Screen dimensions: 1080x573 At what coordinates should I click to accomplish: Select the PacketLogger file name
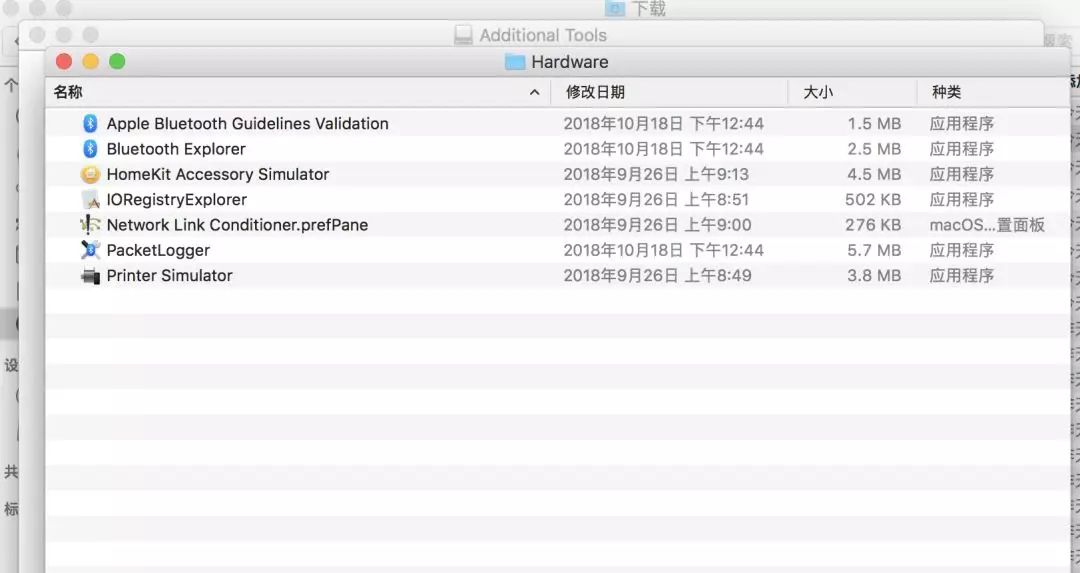[158, 250]
